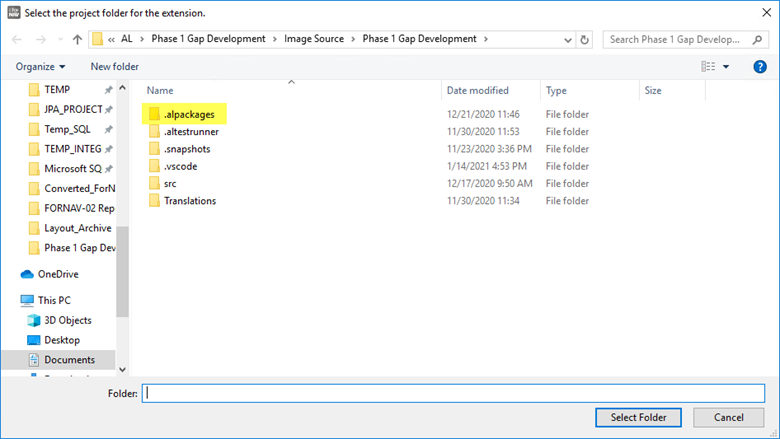
Task: Click inside the Folder name input field
Action: click(455, 393)
